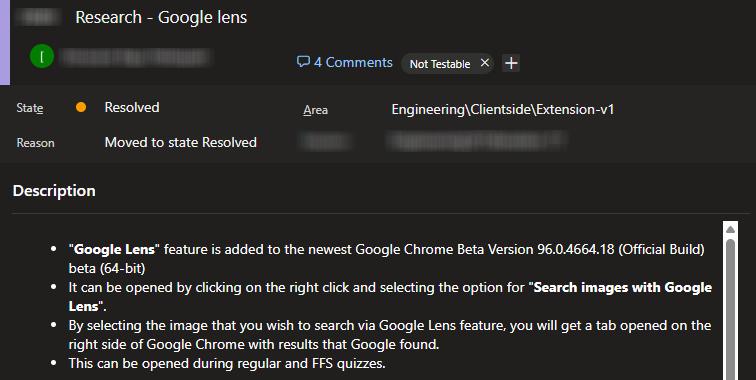Click the blurred assigned-to name field

pyautogui.click(x=136, y=57)
